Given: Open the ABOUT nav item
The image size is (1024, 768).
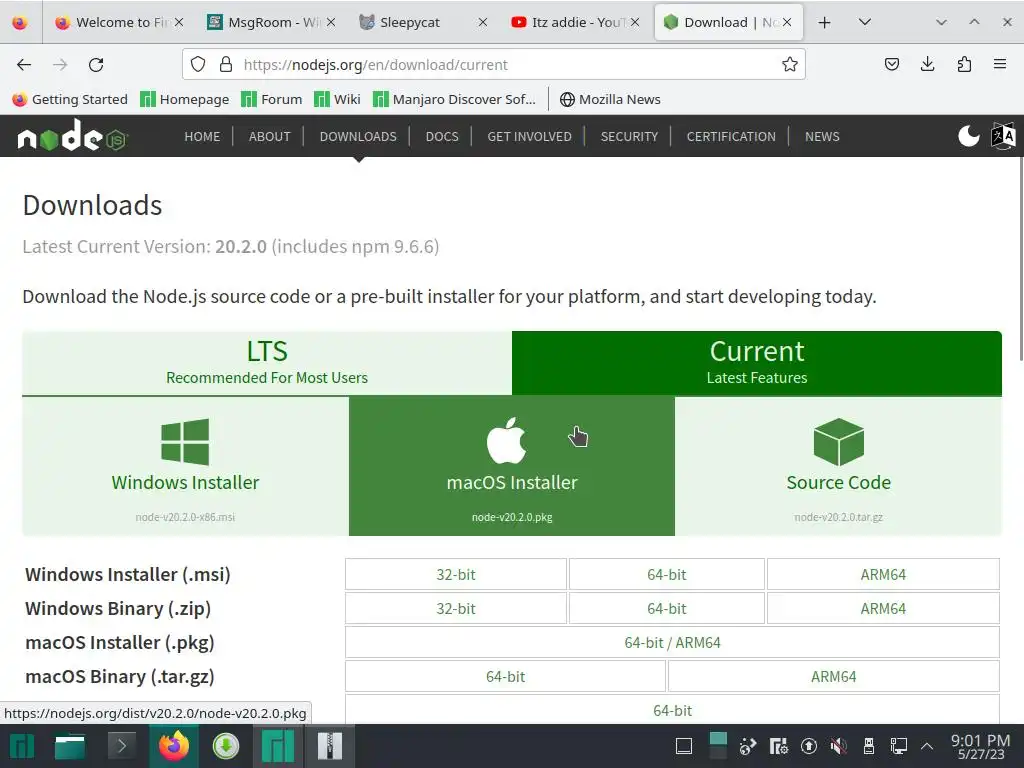Looking at the screenshot, I should (x=269, y=136).
